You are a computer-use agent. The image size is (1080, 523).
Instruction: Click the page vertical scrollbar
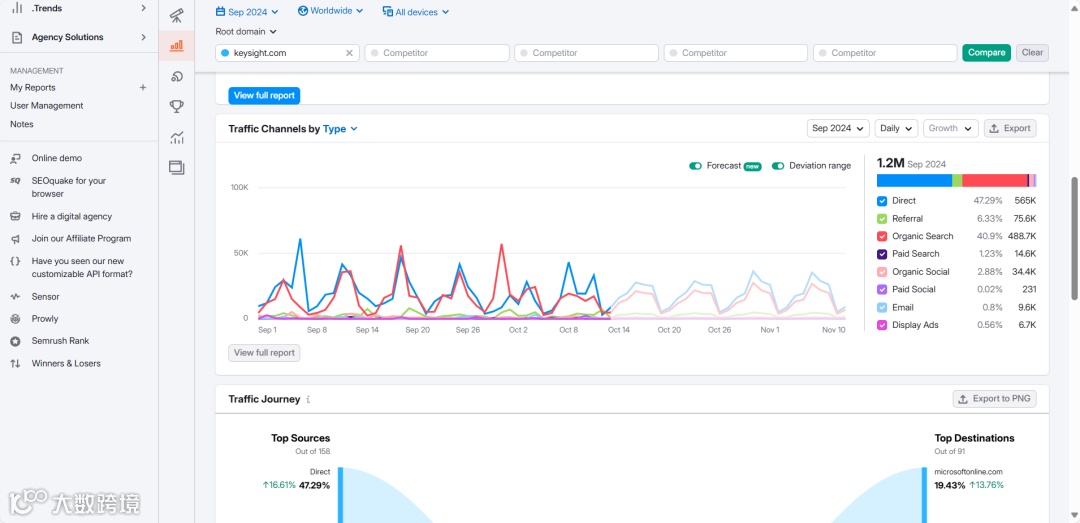click(x=1074, y=238)
